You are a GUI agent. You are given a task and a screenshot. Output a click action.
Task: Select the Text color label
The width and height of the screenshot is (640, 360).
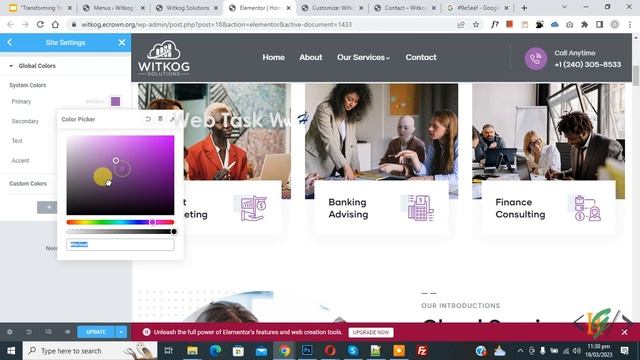click(x=17, y=141)
